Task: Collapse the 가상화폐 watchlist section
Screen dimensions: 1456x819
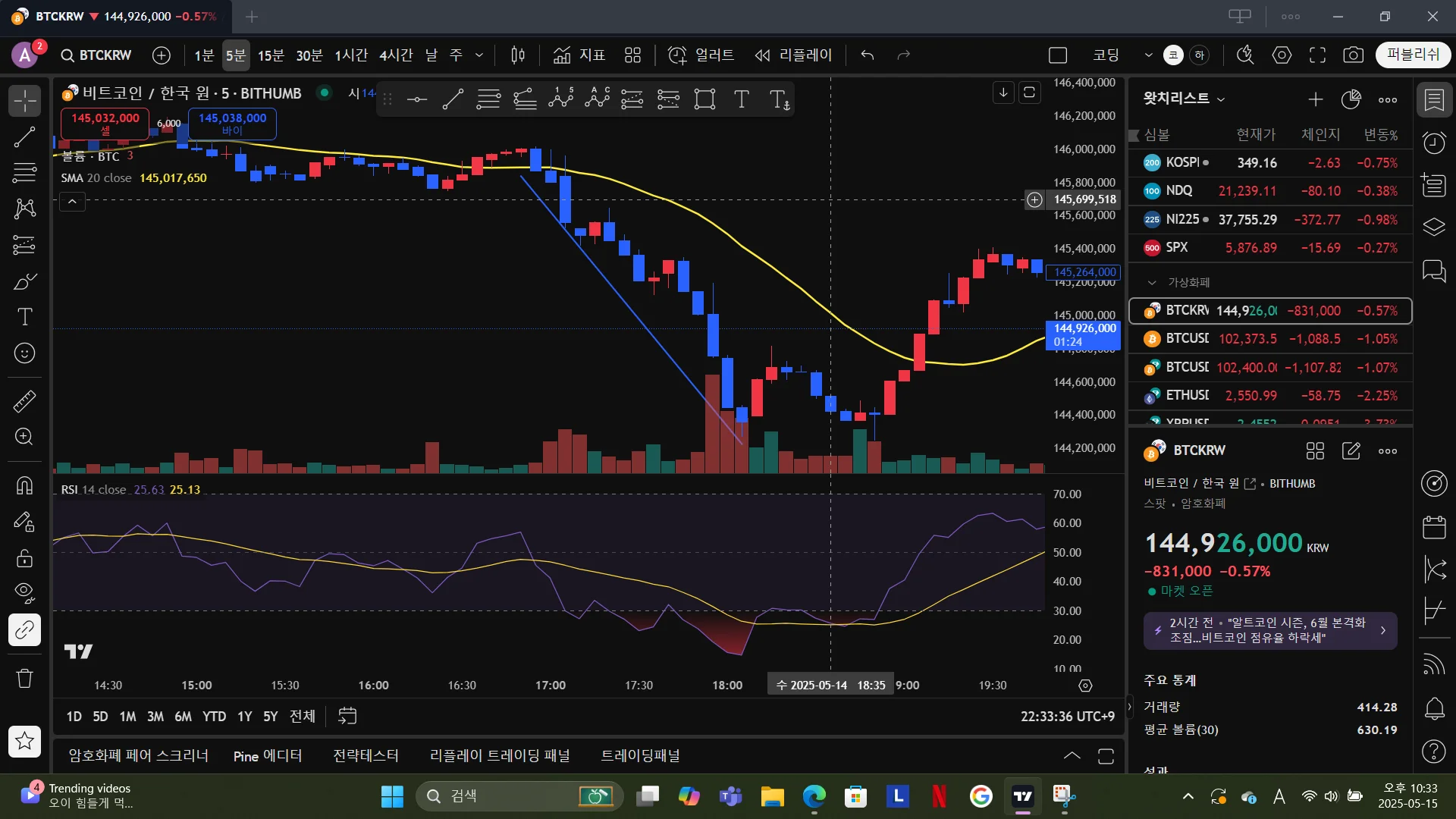Action: tap(1152, 282)
